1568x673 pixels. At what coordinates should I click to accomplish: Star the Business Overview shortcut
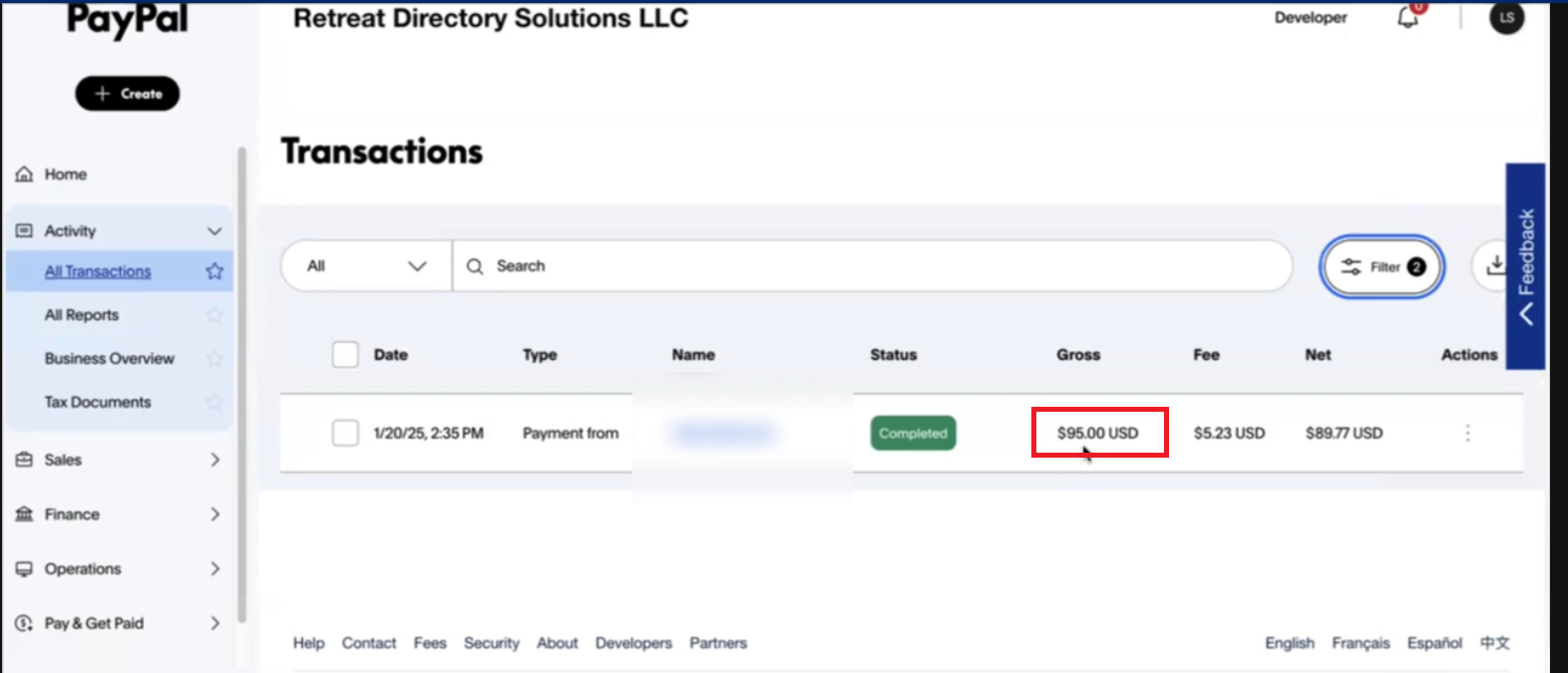click(x=214, y=358)
